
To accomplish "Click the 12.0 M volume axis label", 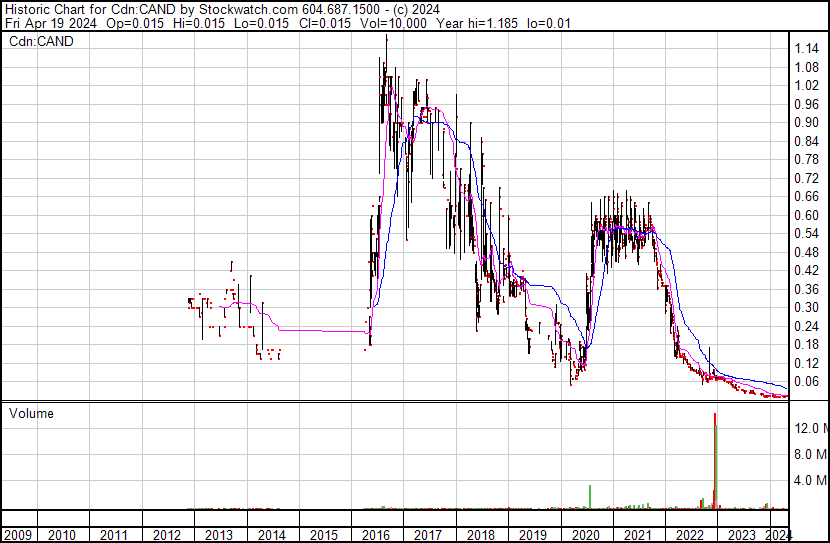I will coord(809,428).
